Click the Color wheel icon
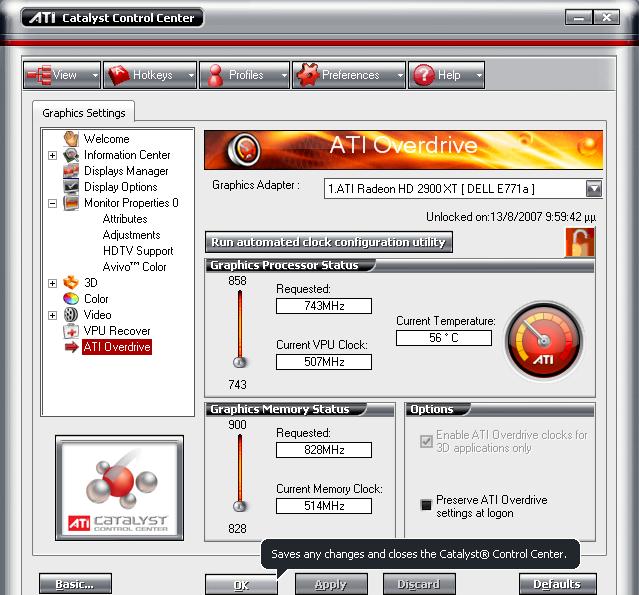This screenshot has height=595, width=639. 71,299
